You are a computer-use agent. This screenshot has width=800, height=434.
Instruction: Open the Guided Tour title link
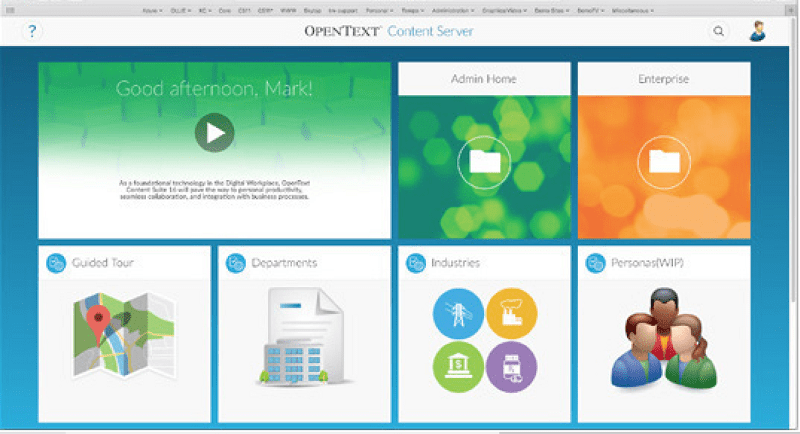click(x=103, y=263)
